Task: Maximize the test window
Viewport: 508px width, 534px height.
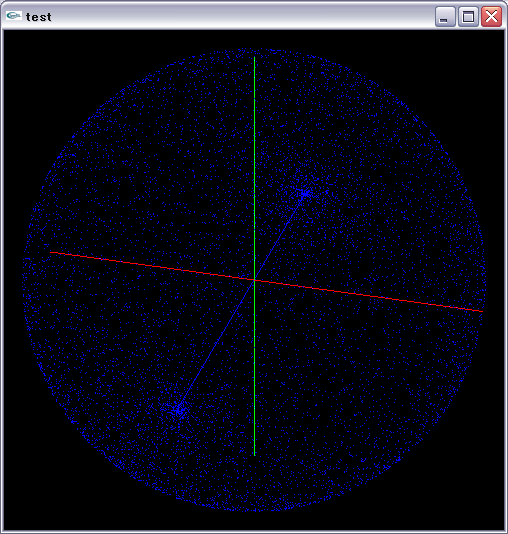Action: click(x=468, y=16)
